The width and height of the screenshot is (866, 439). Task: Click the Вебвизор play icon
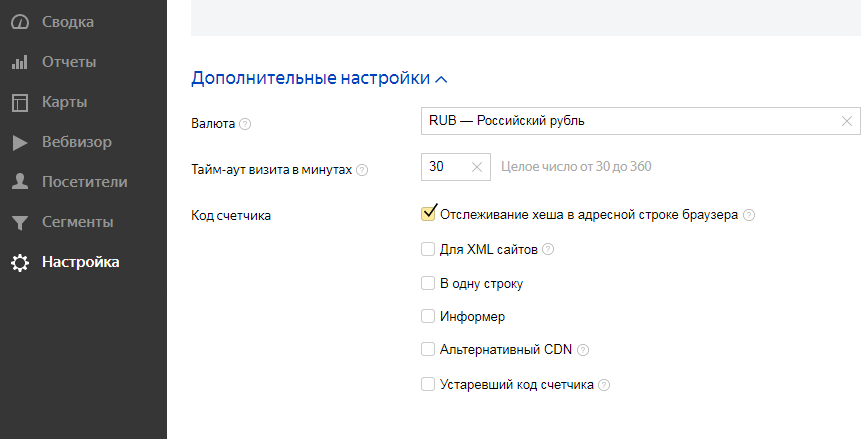pos(20,142)
